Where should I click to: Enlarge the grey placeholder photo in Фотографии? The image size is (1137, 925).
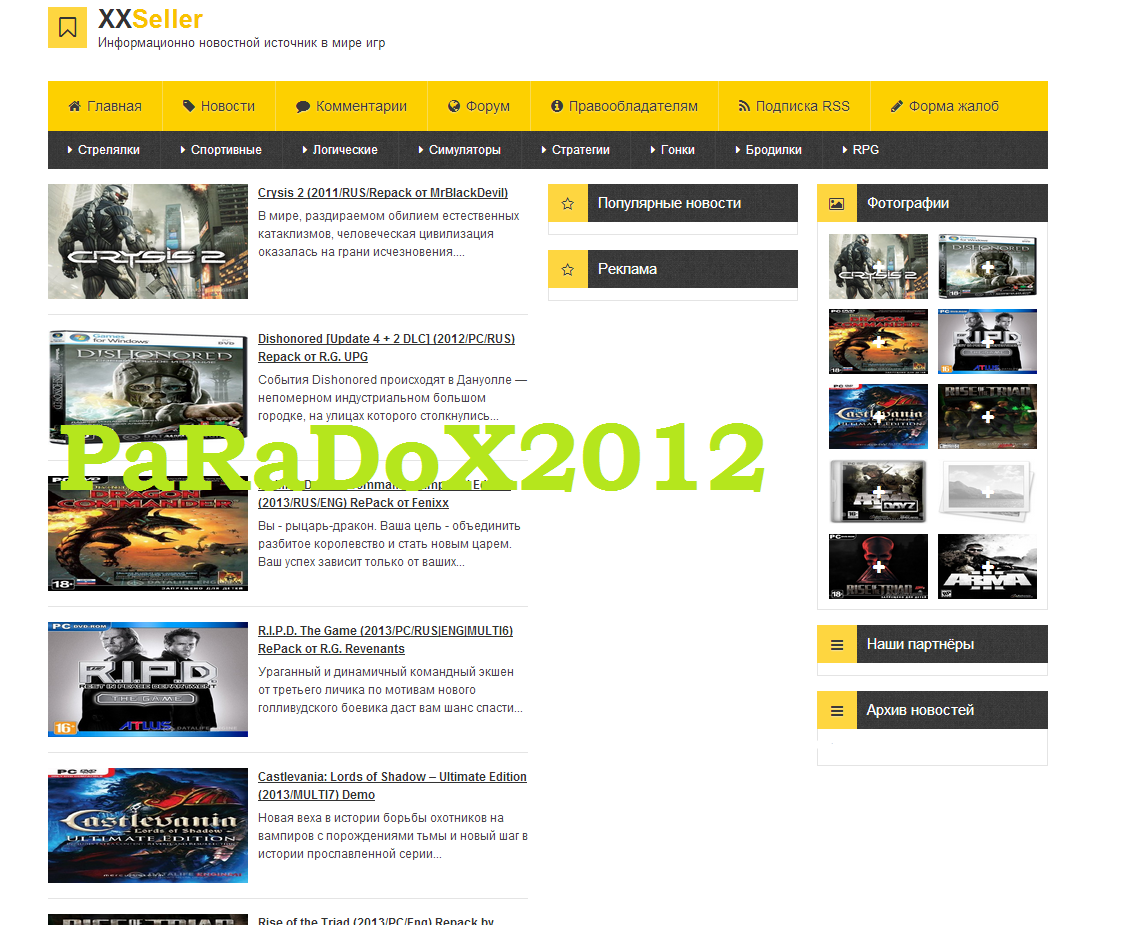tap(988, 491)
